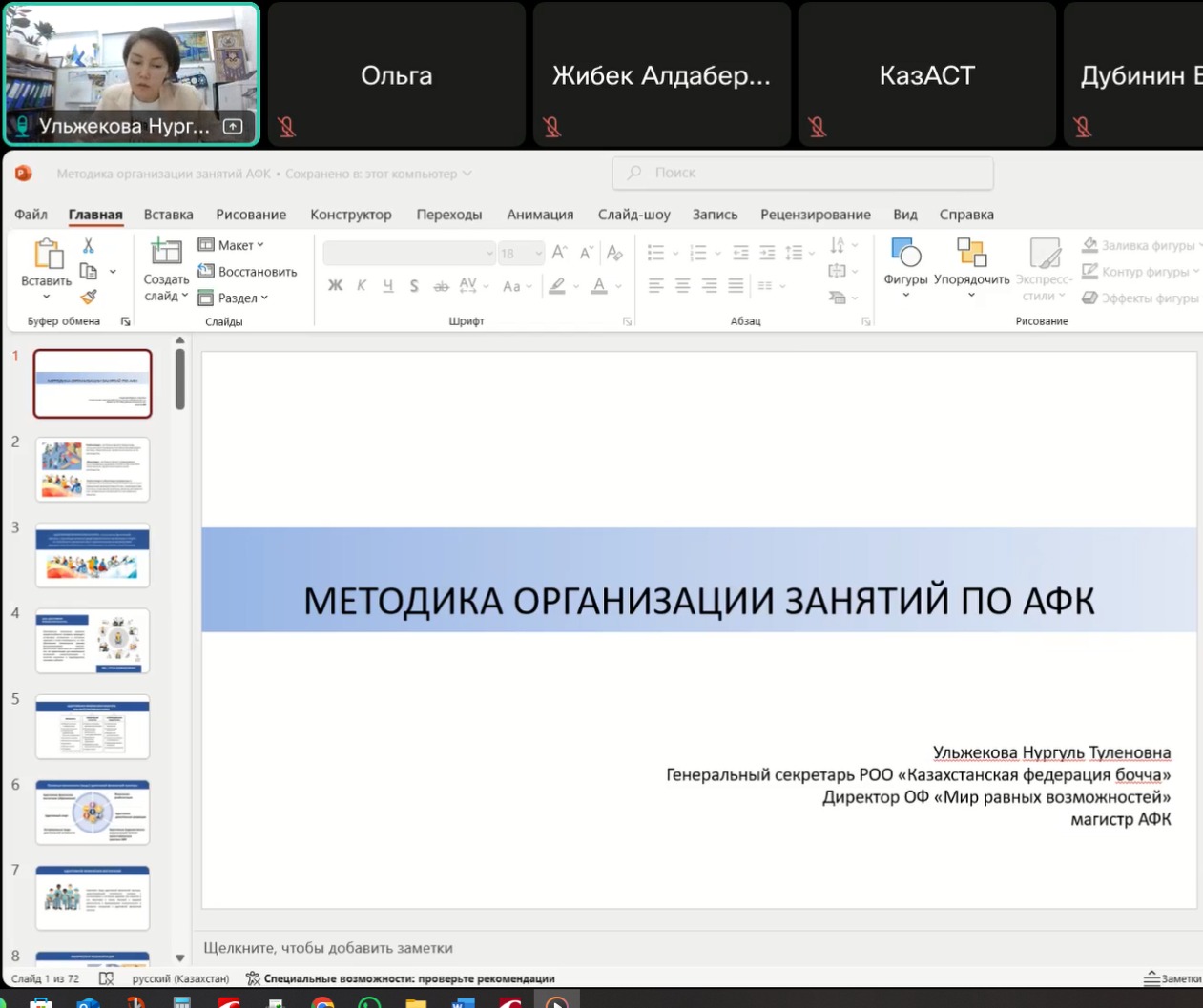
Task: Click the Поиск search field
Action: 802,173
